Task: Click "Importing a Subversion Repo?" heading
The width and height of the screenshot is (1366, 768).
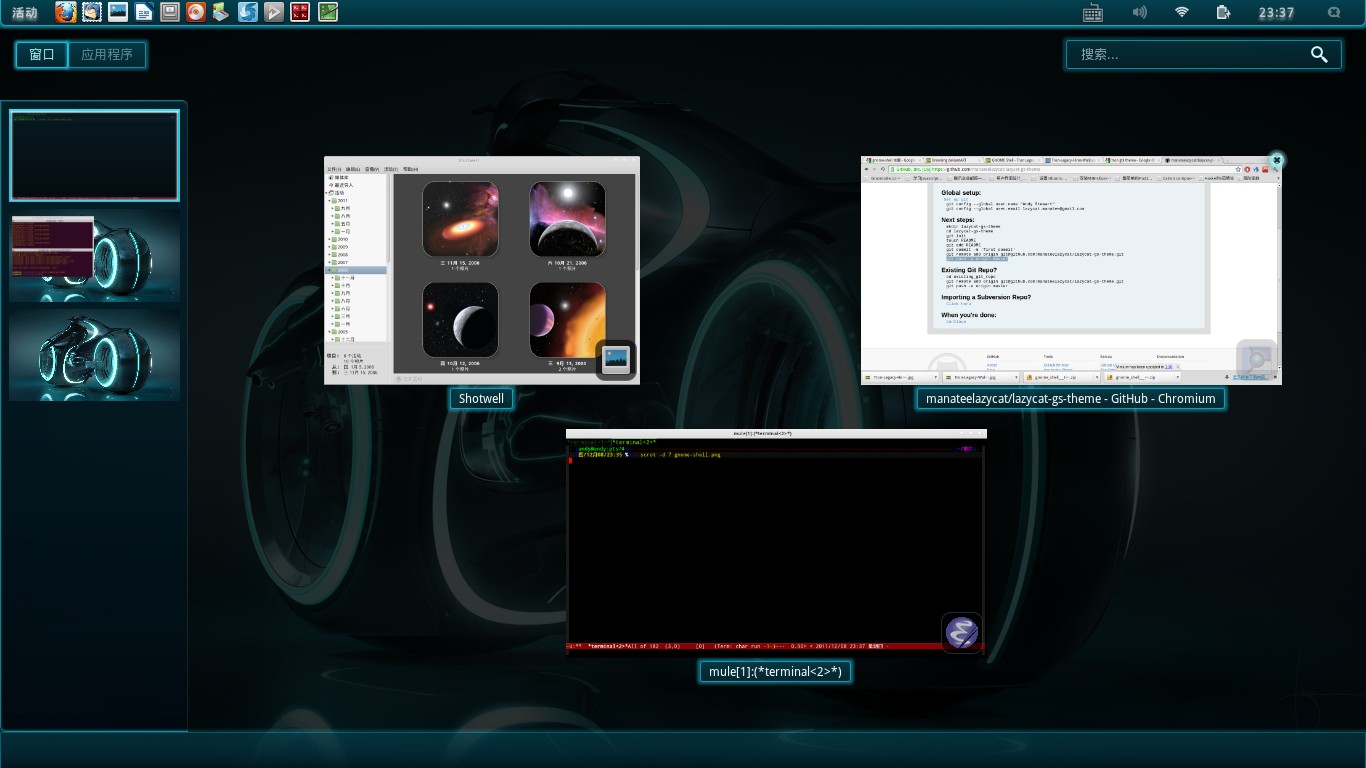Action: point(986,297)
